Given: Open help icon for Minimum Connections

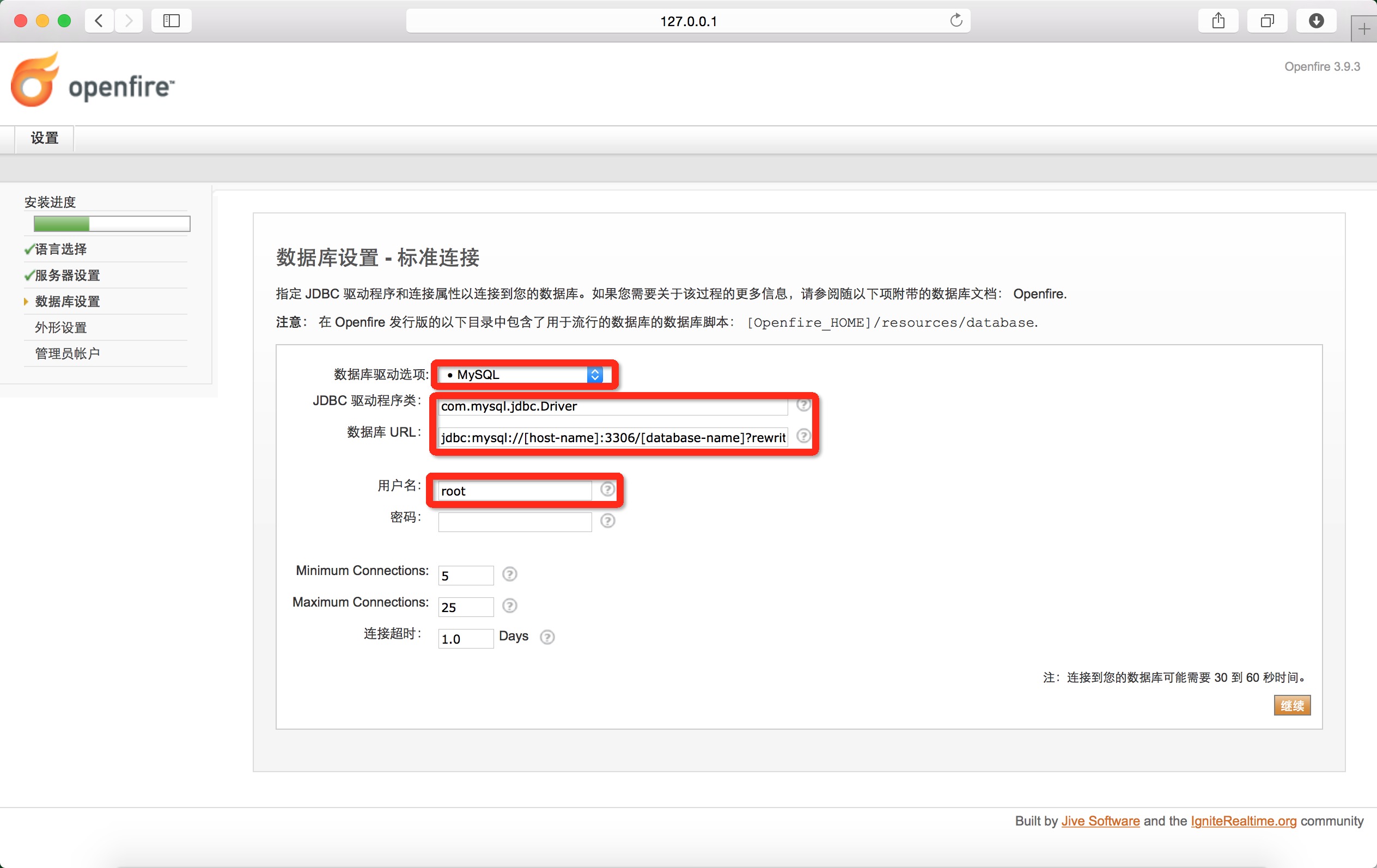Looking at the screenshot, I should [x=509, y=574].
